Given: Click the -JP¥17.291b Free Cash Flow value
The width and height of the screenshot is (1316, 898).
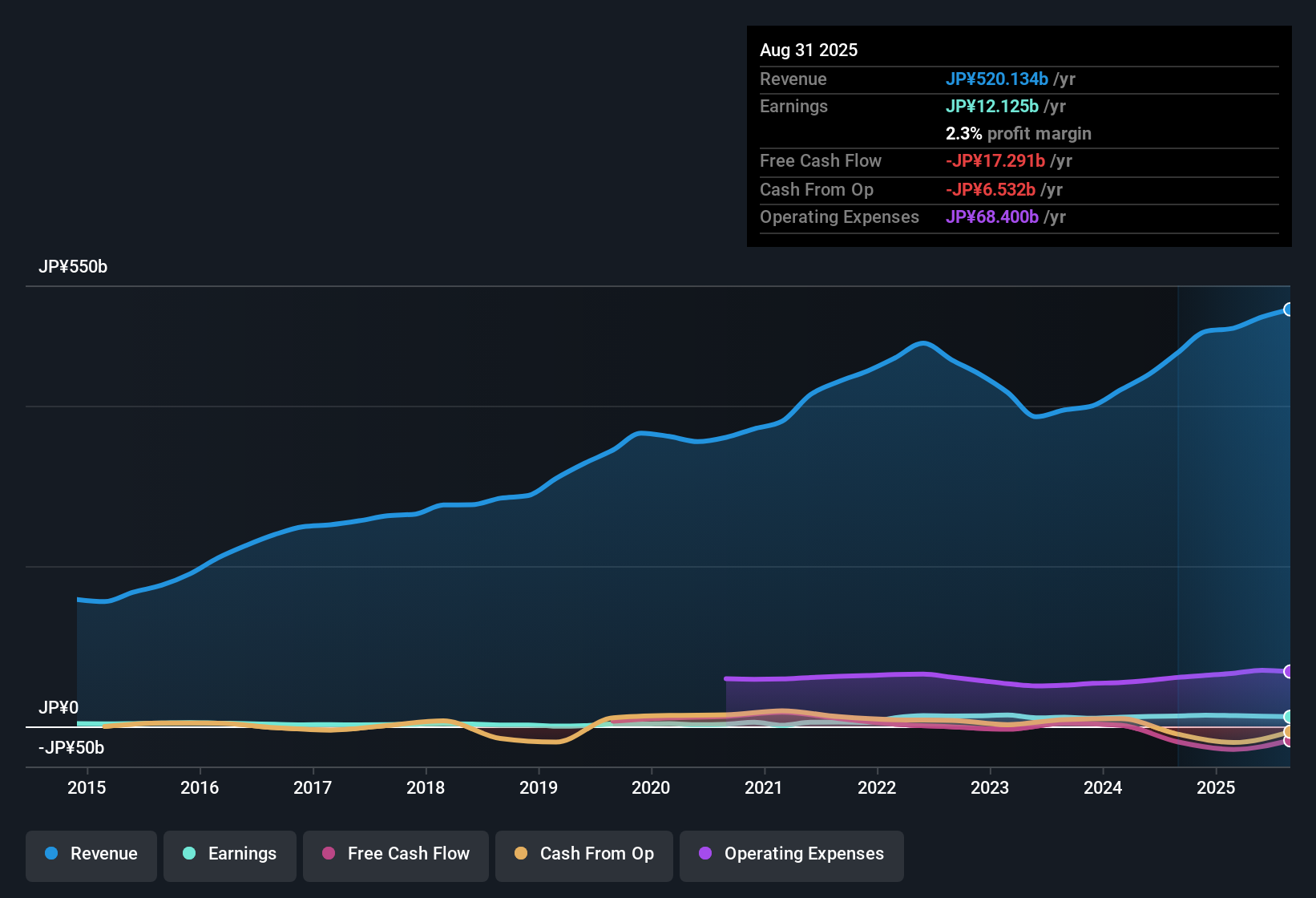Looking at the screenshot, I should pyautogui.click(x=997, y=160).
